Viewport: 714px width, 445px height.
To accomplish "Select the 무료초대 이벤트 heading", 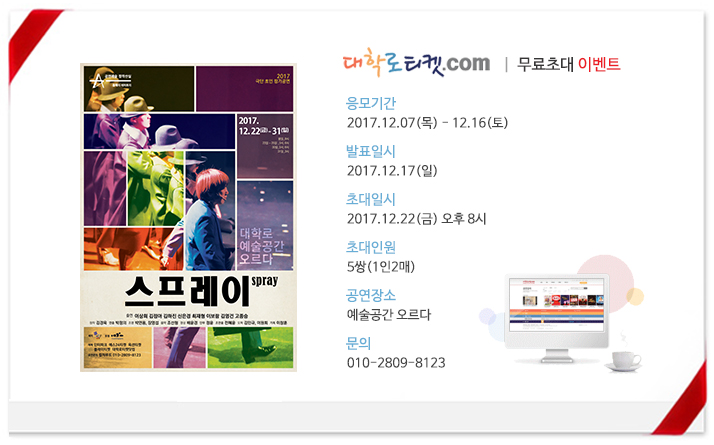I will 568,64.
